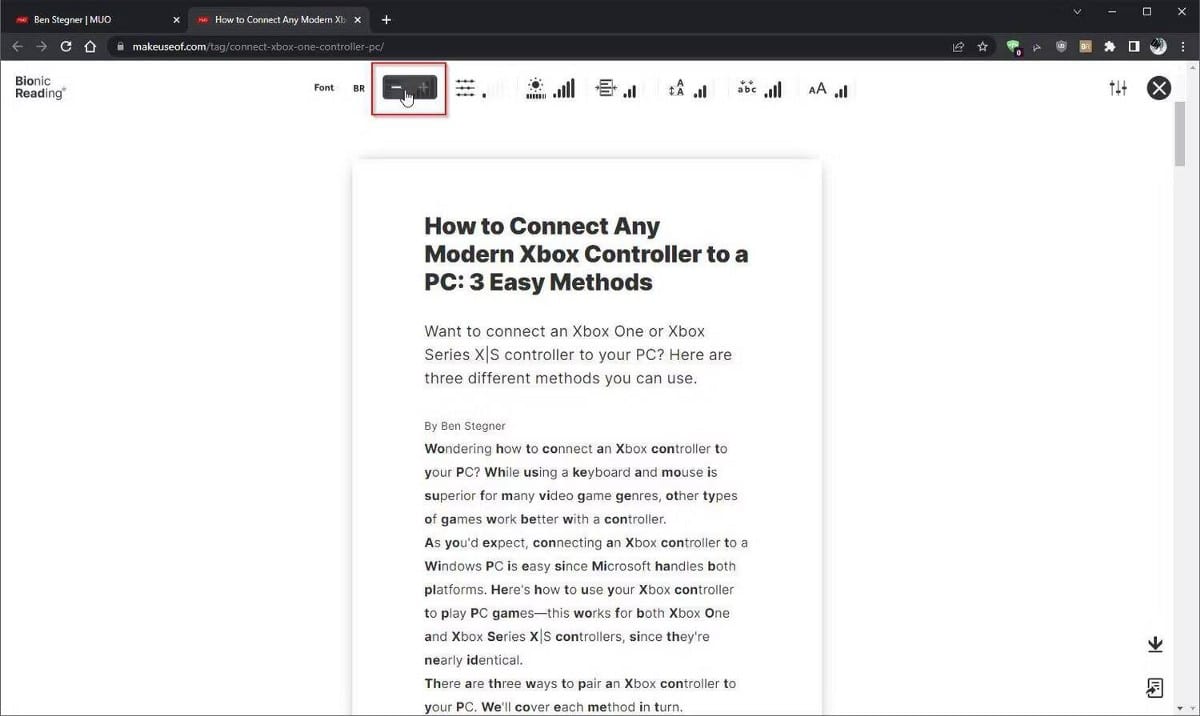Close the Bionic Reading reader view
Viewport: 1200px width, 716px height.
pyautogui.click(x=1158, y=89)
